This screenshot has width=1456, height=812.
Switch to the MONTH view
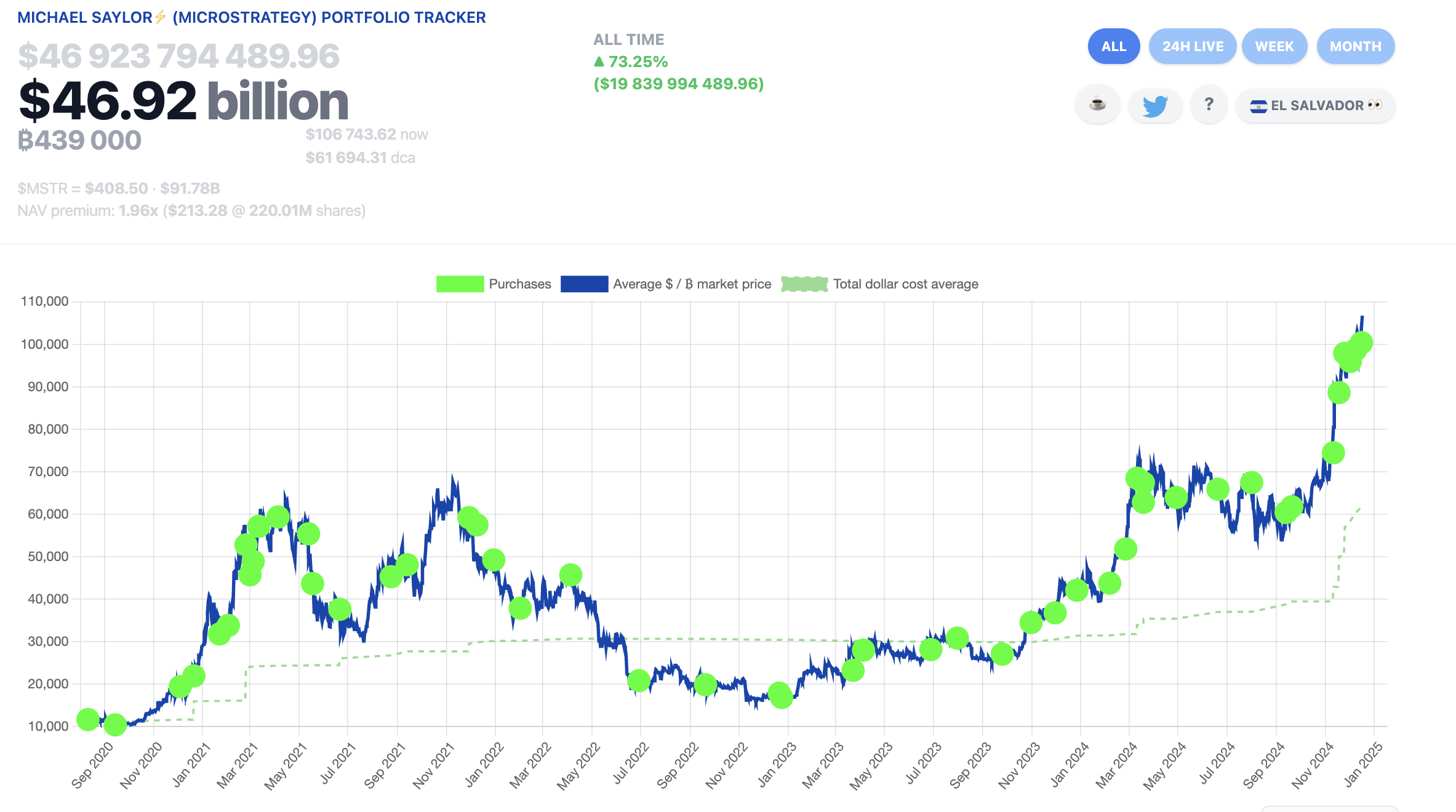1355,46
